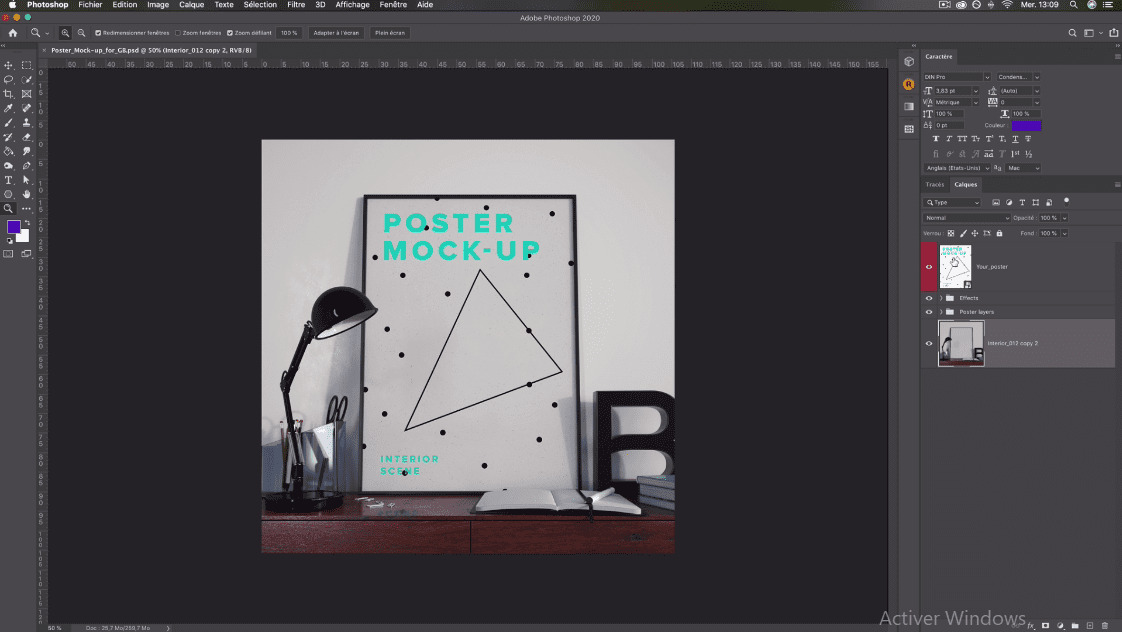Click the lock all padlock icon
The height and width of the screenshot is (632, 1122).
coord(1000,233)
